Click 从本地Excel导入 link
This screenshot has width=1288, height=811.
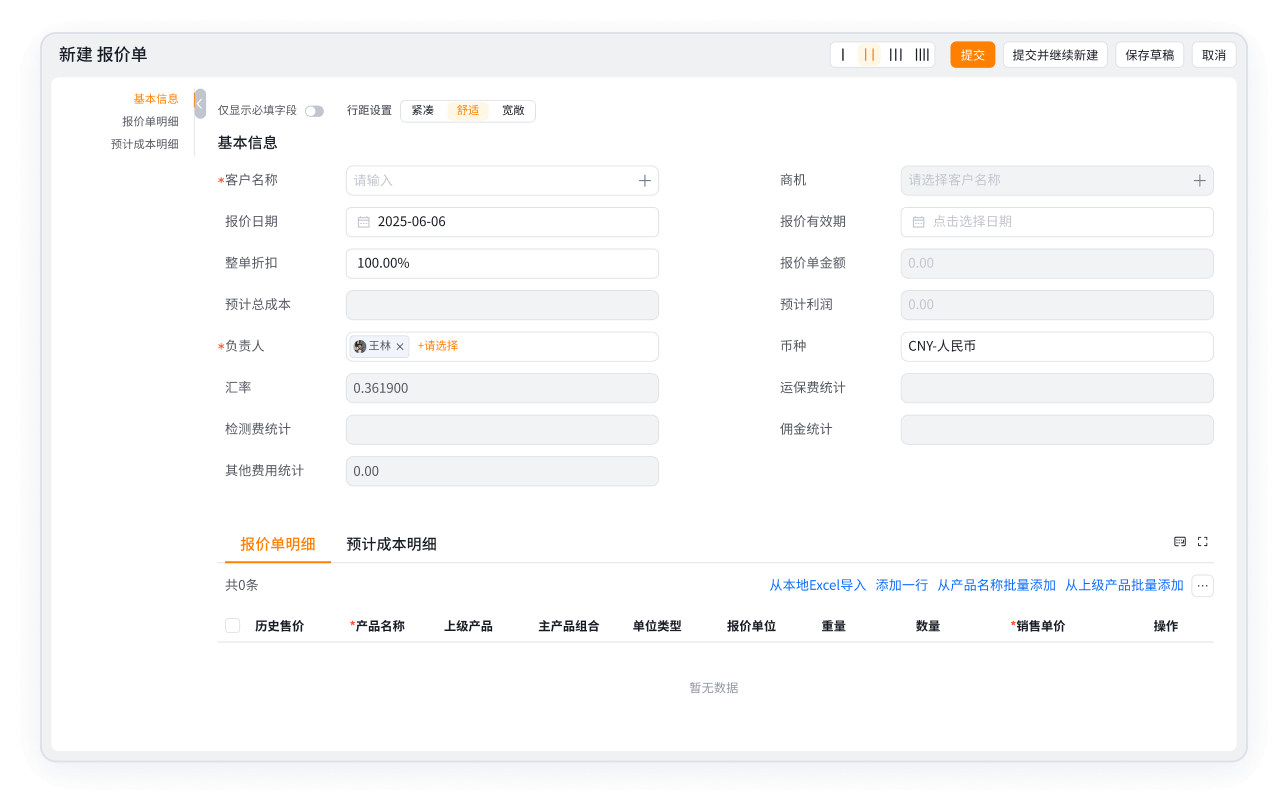[x=818, y=586]
